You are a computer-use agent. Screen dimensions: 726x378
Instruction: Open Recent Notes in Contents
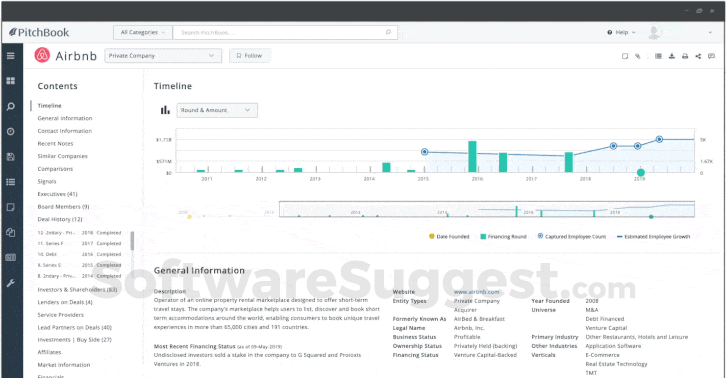[x=56, y=144]
